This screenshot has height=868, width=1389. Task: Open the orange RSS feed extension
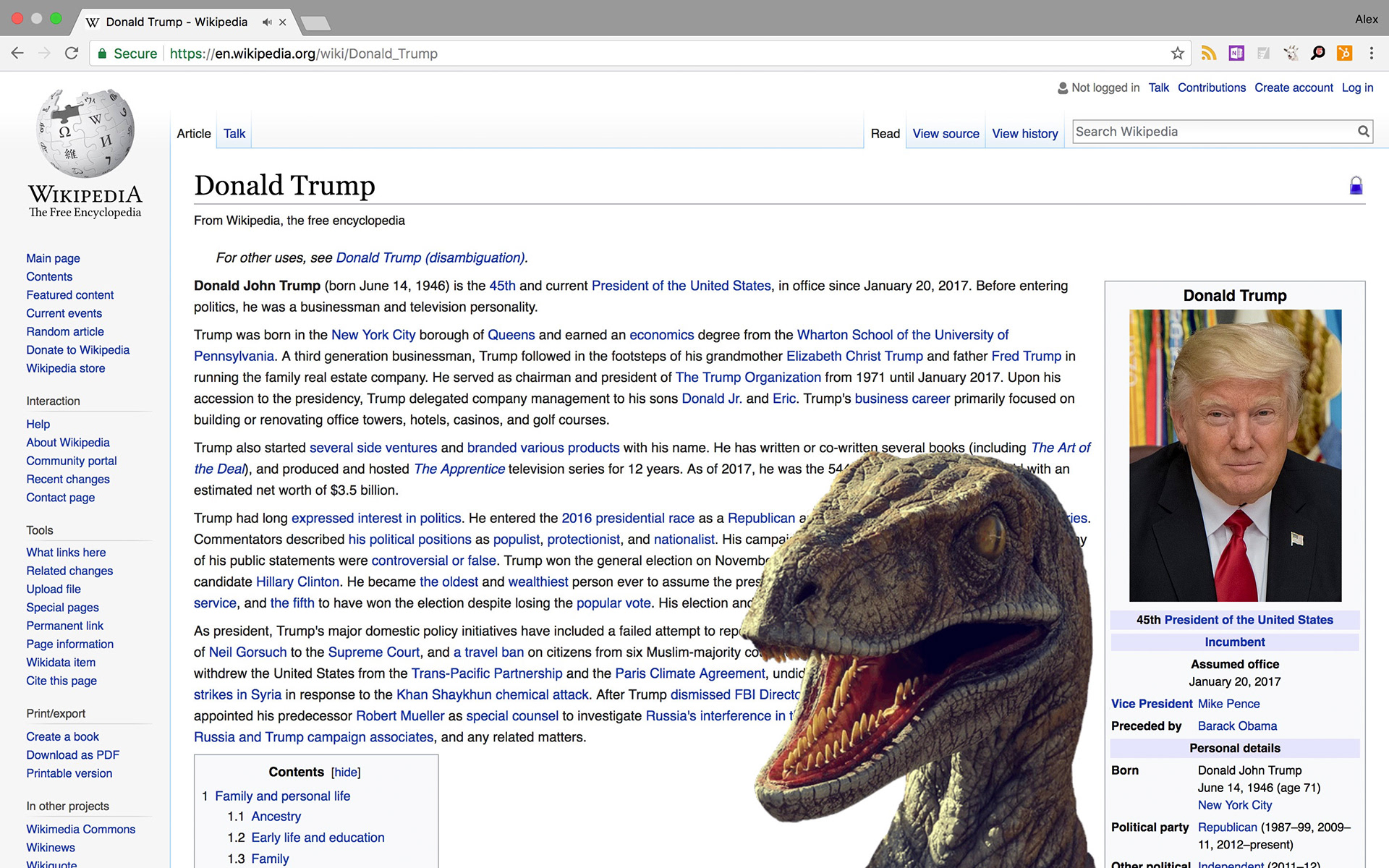(x=1208, y=54)
